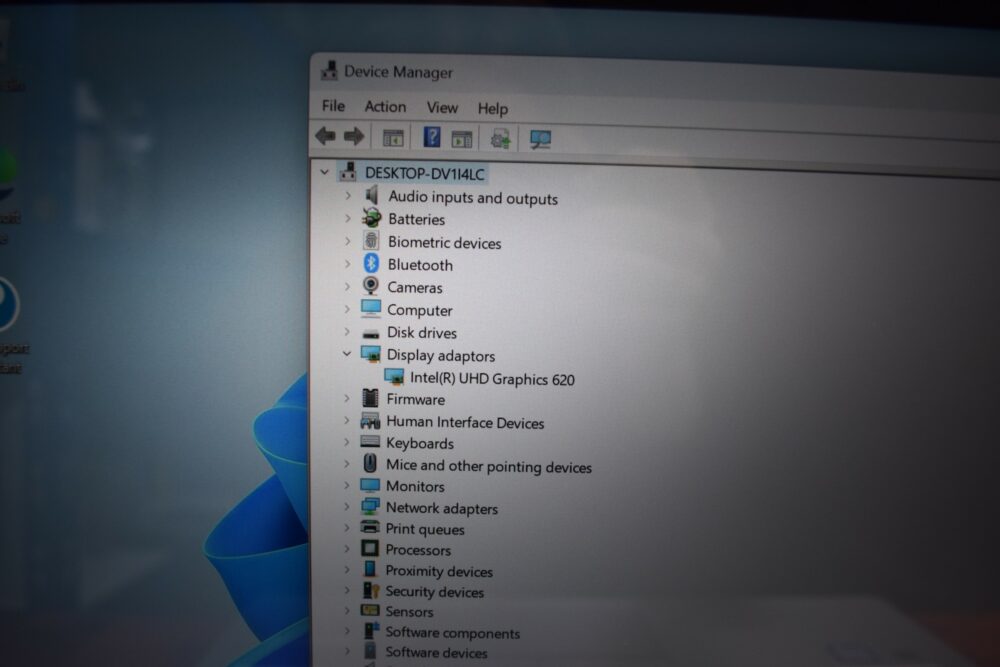
Task: Select the Software devices label
Action: click(x=436, y=652)
